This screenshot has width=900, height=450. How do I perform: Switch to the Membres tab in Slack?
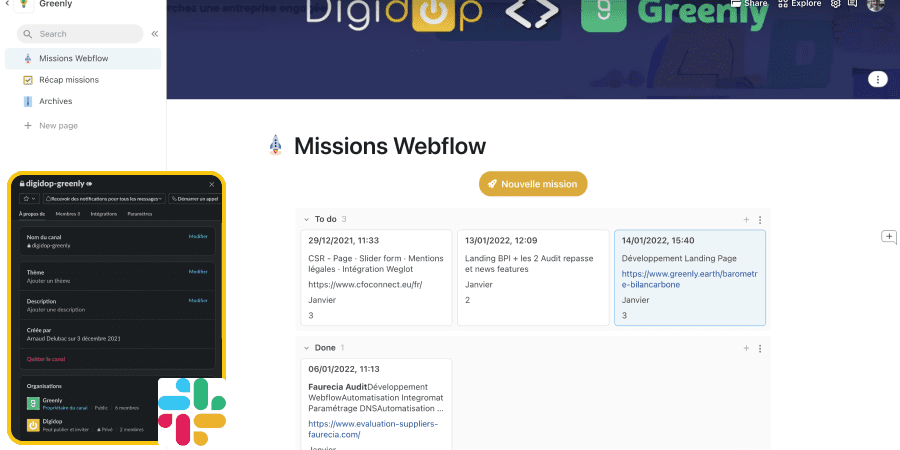click(x=68, y=214)
